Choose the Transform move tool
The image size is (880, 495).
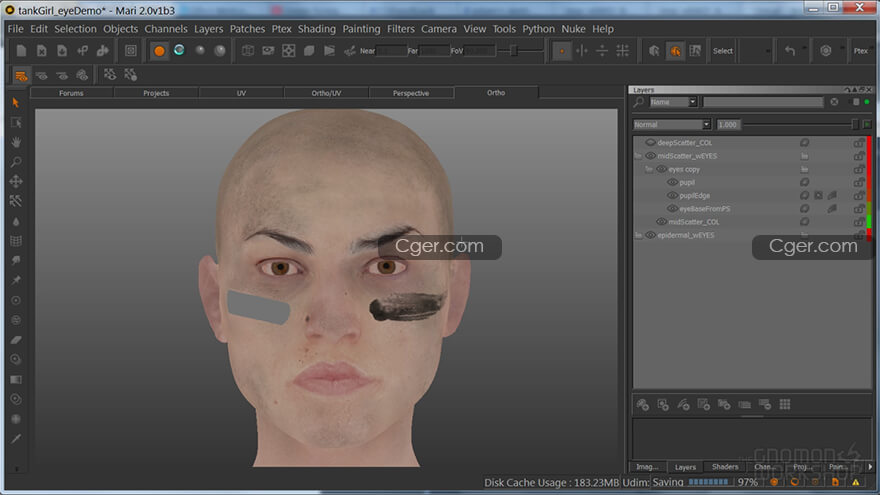pos(16,181)
